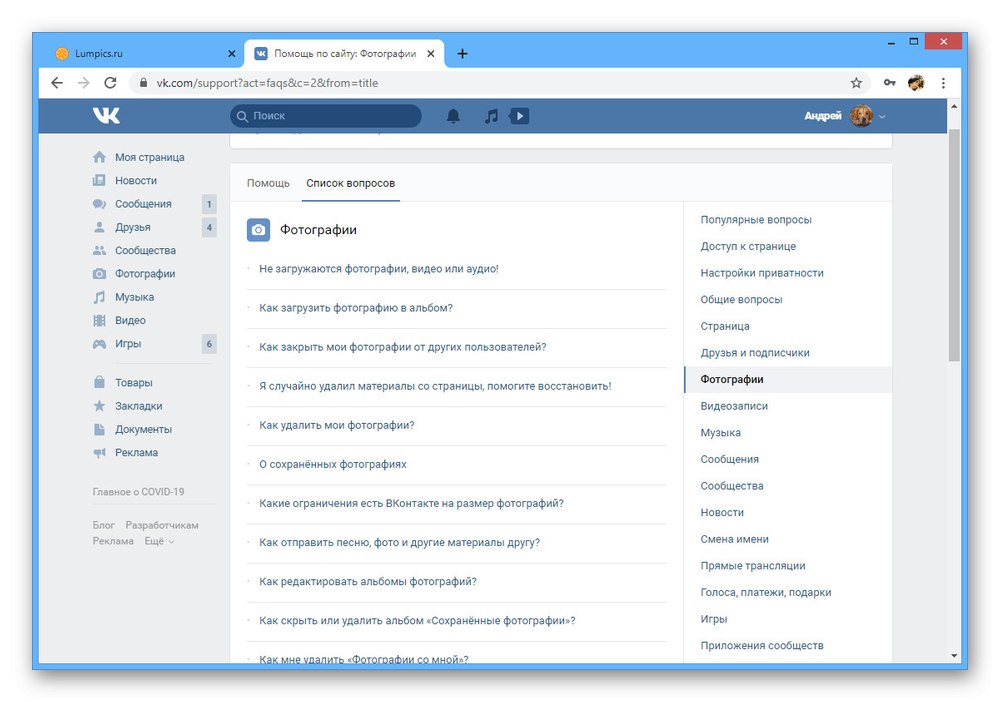Open a new browser tab

click(x=462, y=54)
